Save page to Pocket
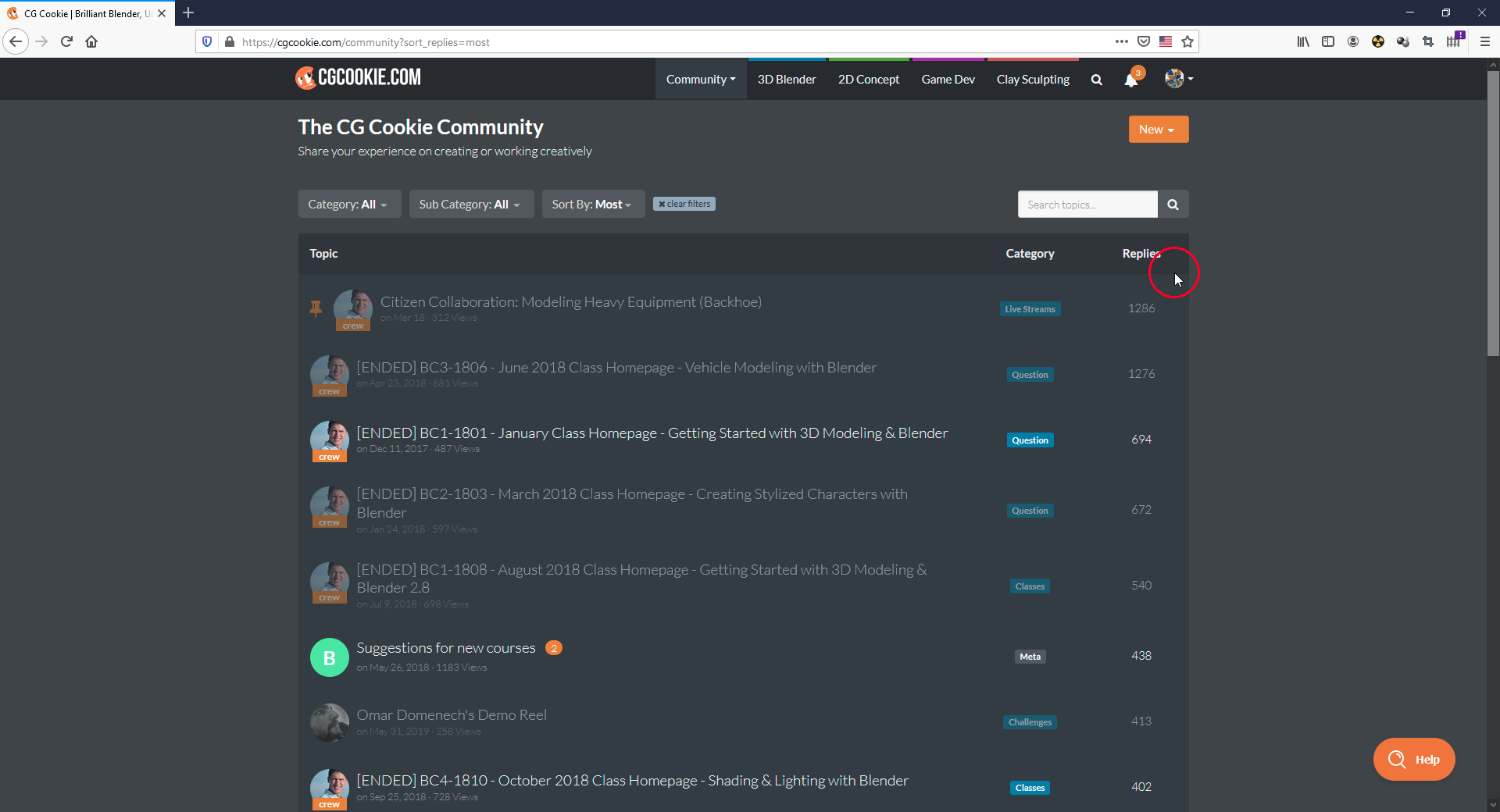 (1143, 41)
